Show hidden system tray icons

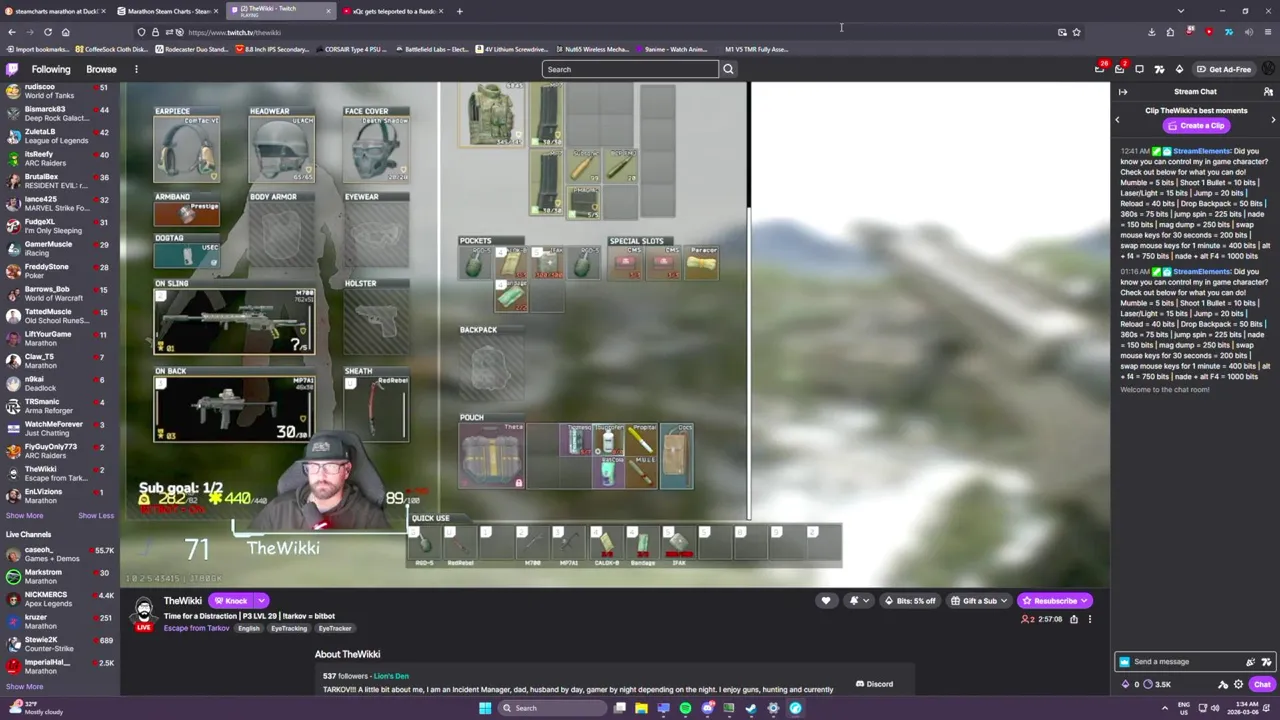(1164, 708)
